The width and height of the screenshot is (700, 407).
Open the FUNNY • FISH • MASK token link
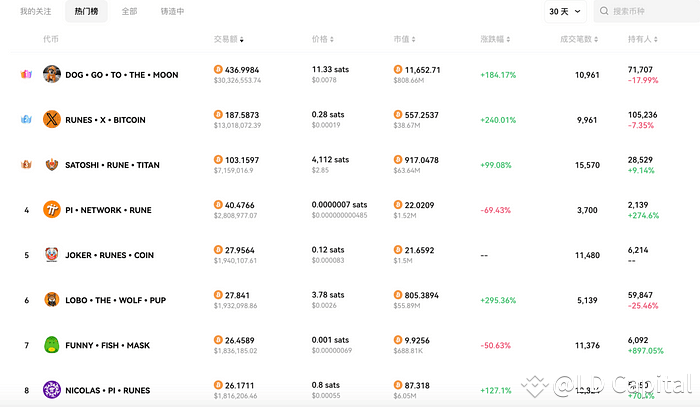click(x=107, y=345)
